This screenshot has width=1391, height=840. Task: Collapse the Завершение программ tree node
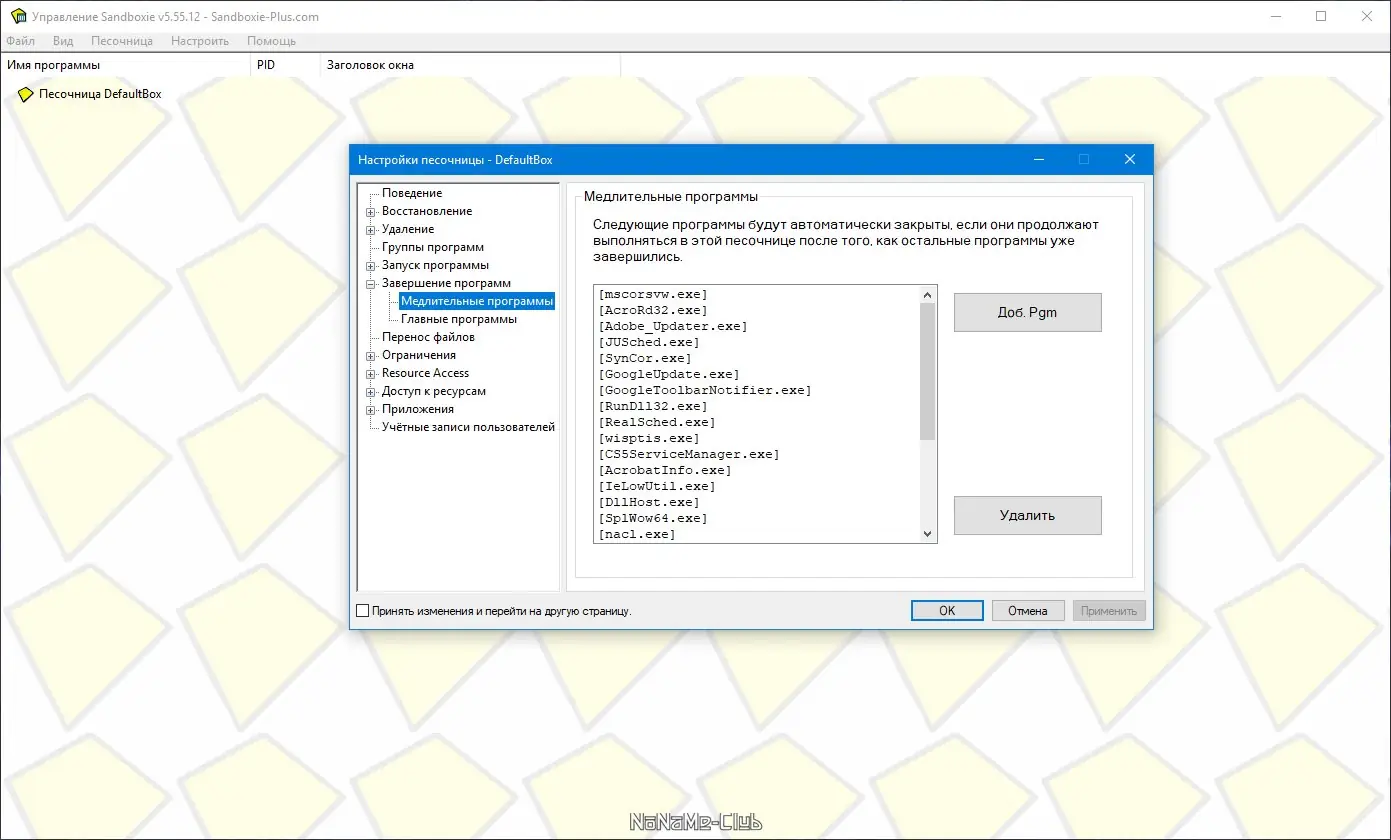tap(371, 284)
